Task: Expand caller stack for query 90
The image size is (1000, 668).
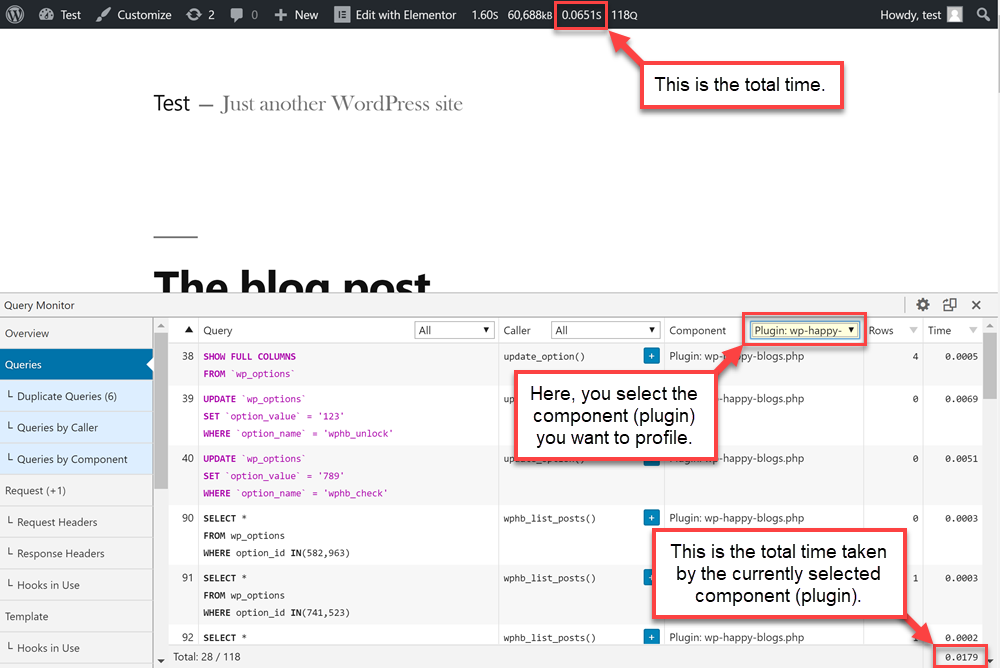Action: [651, 518]
